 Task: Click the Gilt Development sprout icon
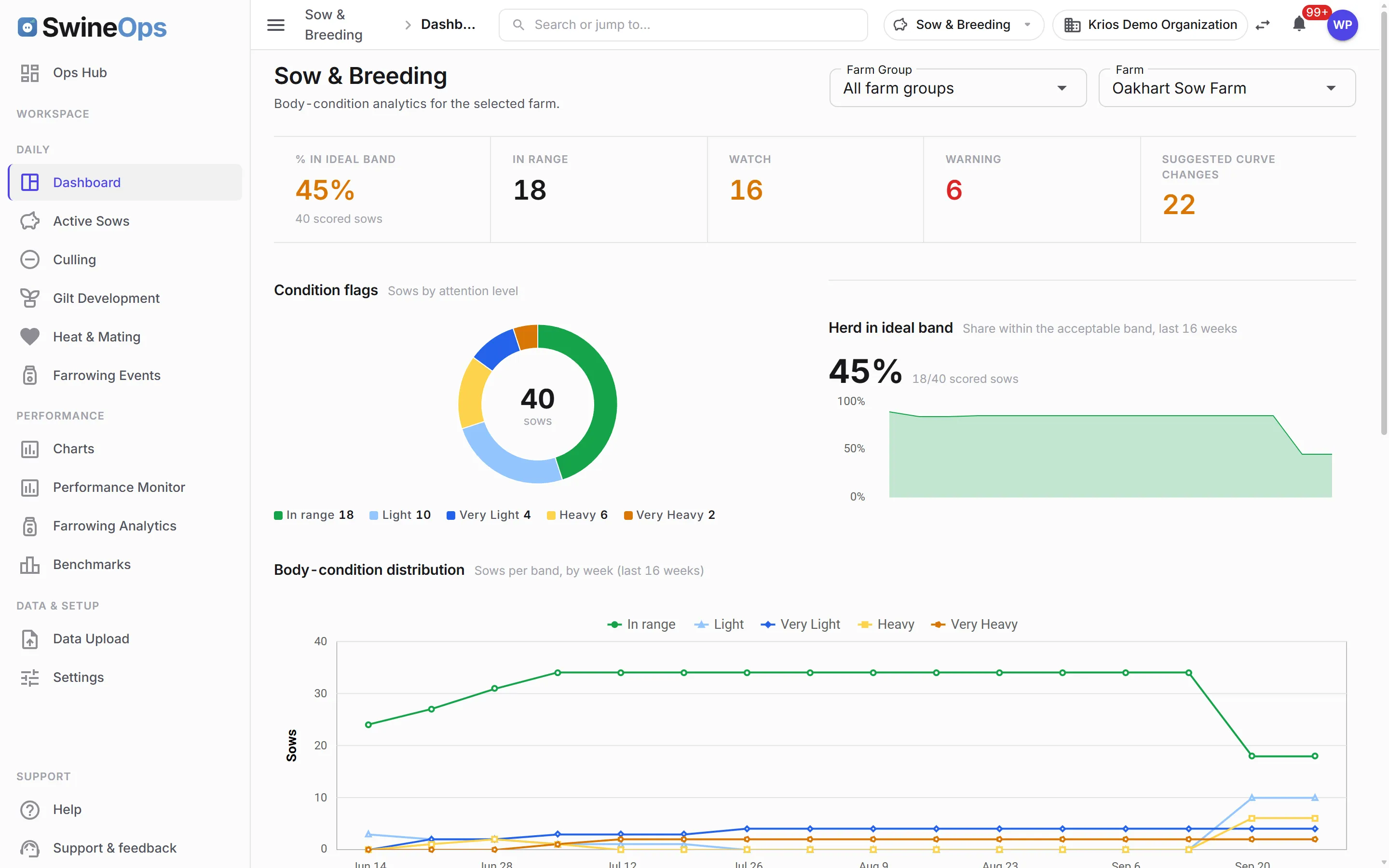tap(30, 298)
